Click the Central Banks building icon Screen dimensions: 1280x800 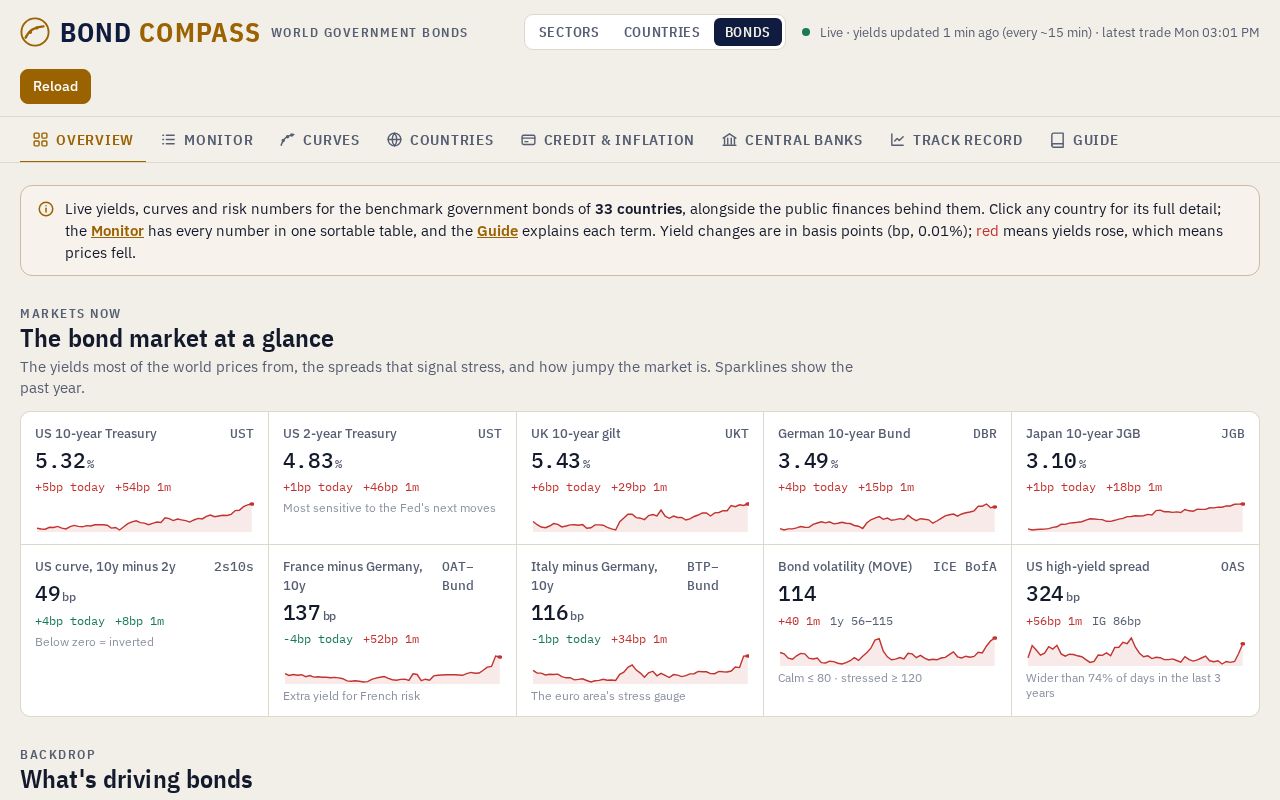point(729,140)
